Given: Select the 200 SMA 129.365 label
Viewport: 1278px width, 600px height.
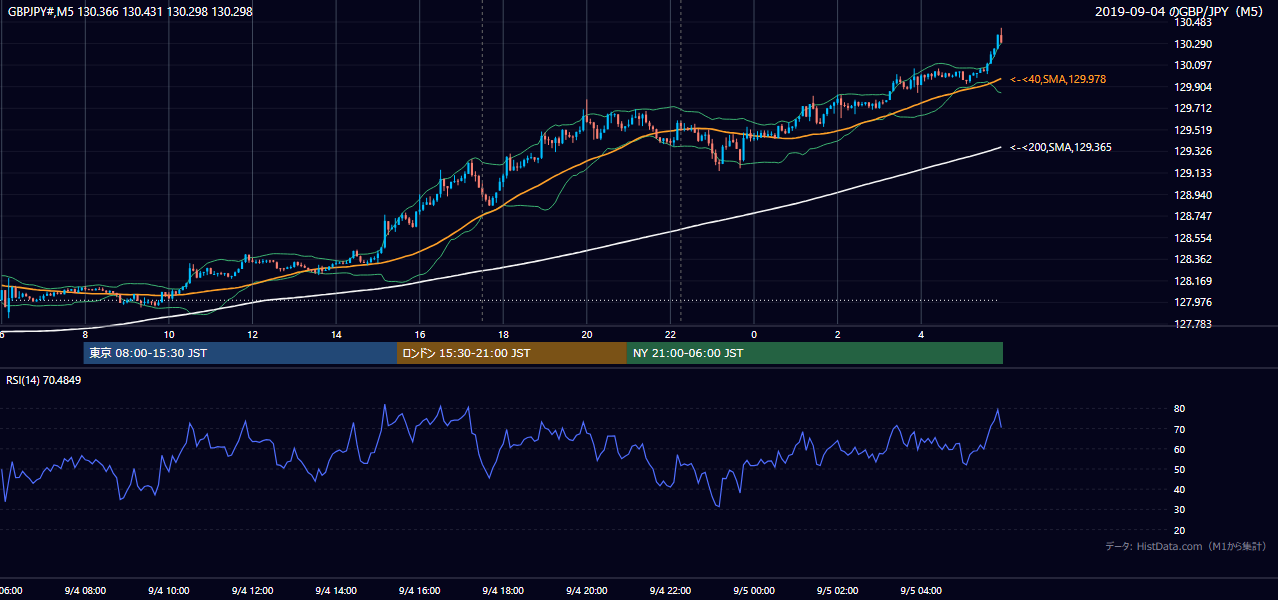Looking at the screenshot, I should pos(1061,147).
